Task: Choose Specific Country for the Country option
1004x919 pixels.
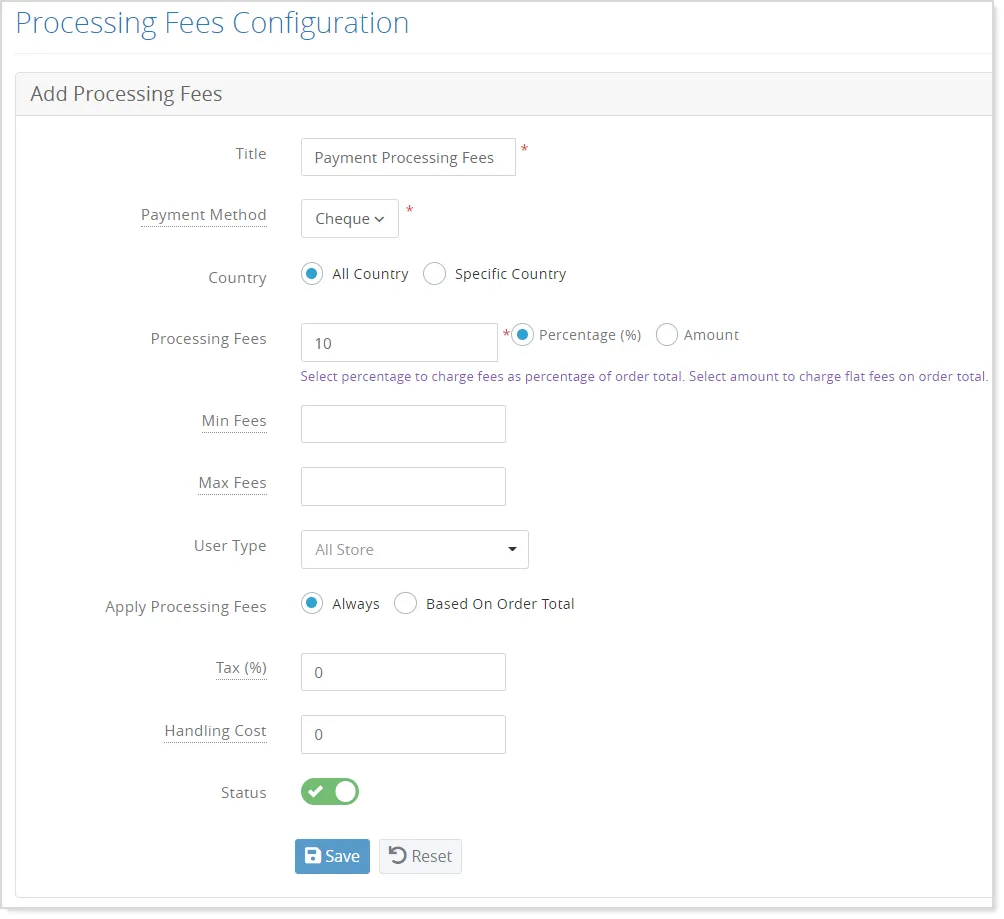Action: 434,273
